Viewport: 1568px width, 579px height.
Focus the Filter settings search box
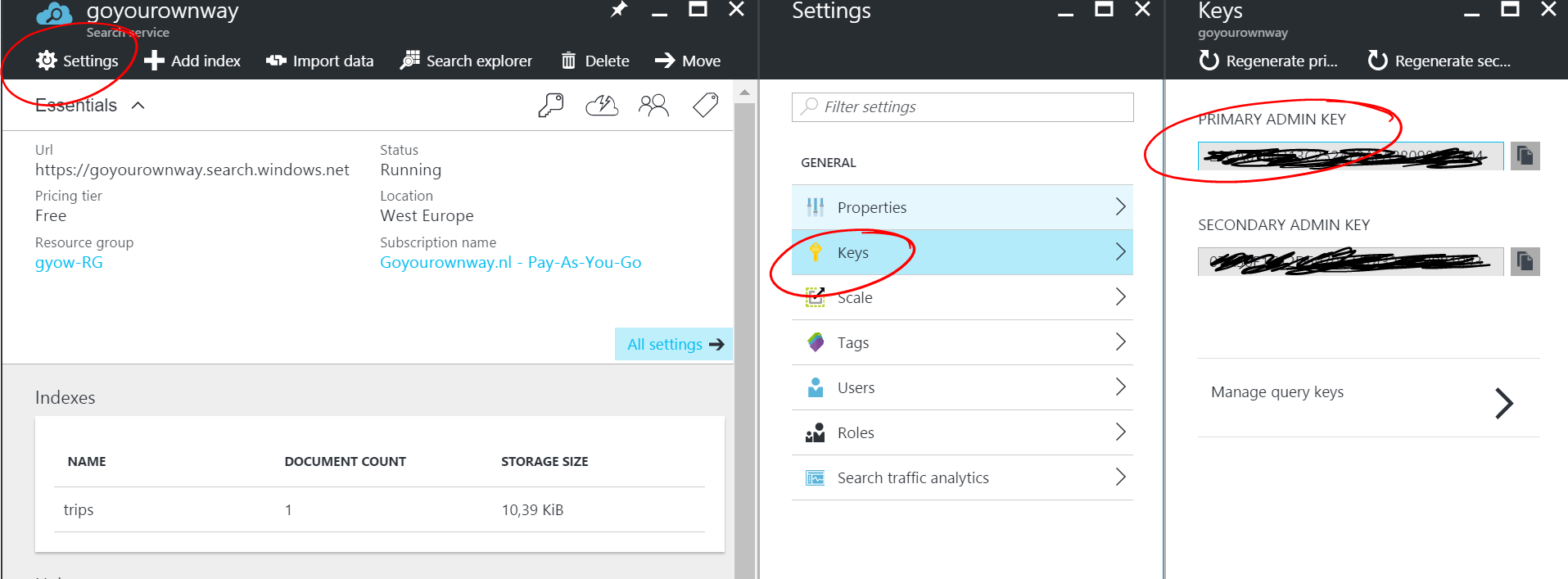(x=963, y=107)
